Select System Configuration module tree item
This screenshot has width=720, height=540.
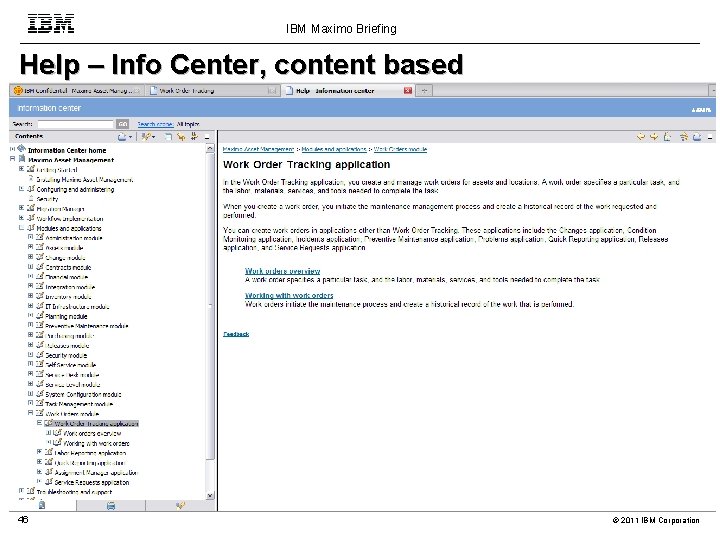84,394
